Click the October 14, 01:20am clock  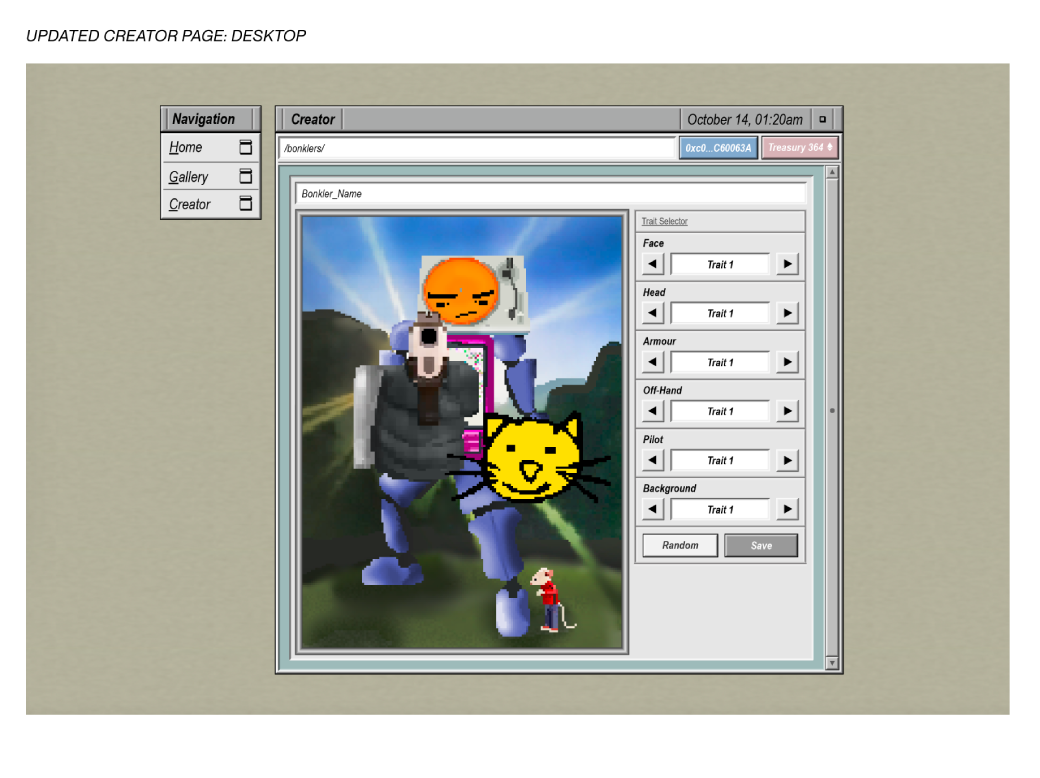point(745,119)
